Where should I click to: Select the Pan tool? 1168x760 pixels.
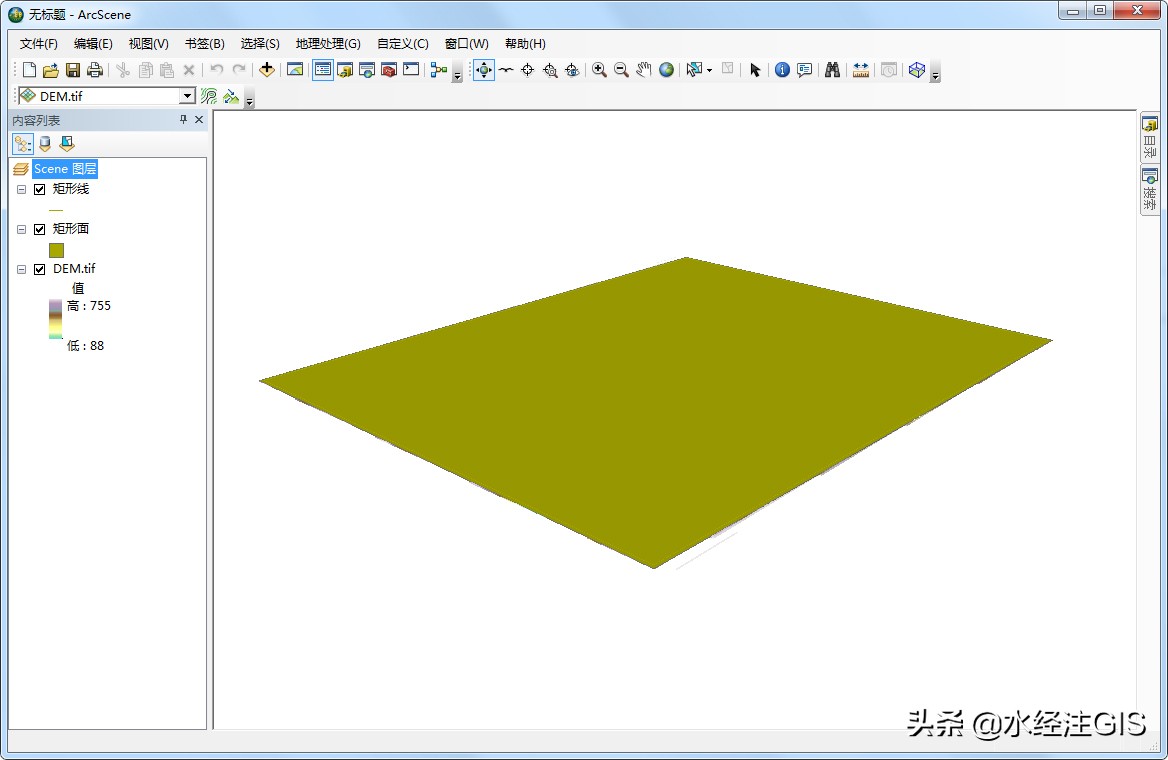pos(643,70)
